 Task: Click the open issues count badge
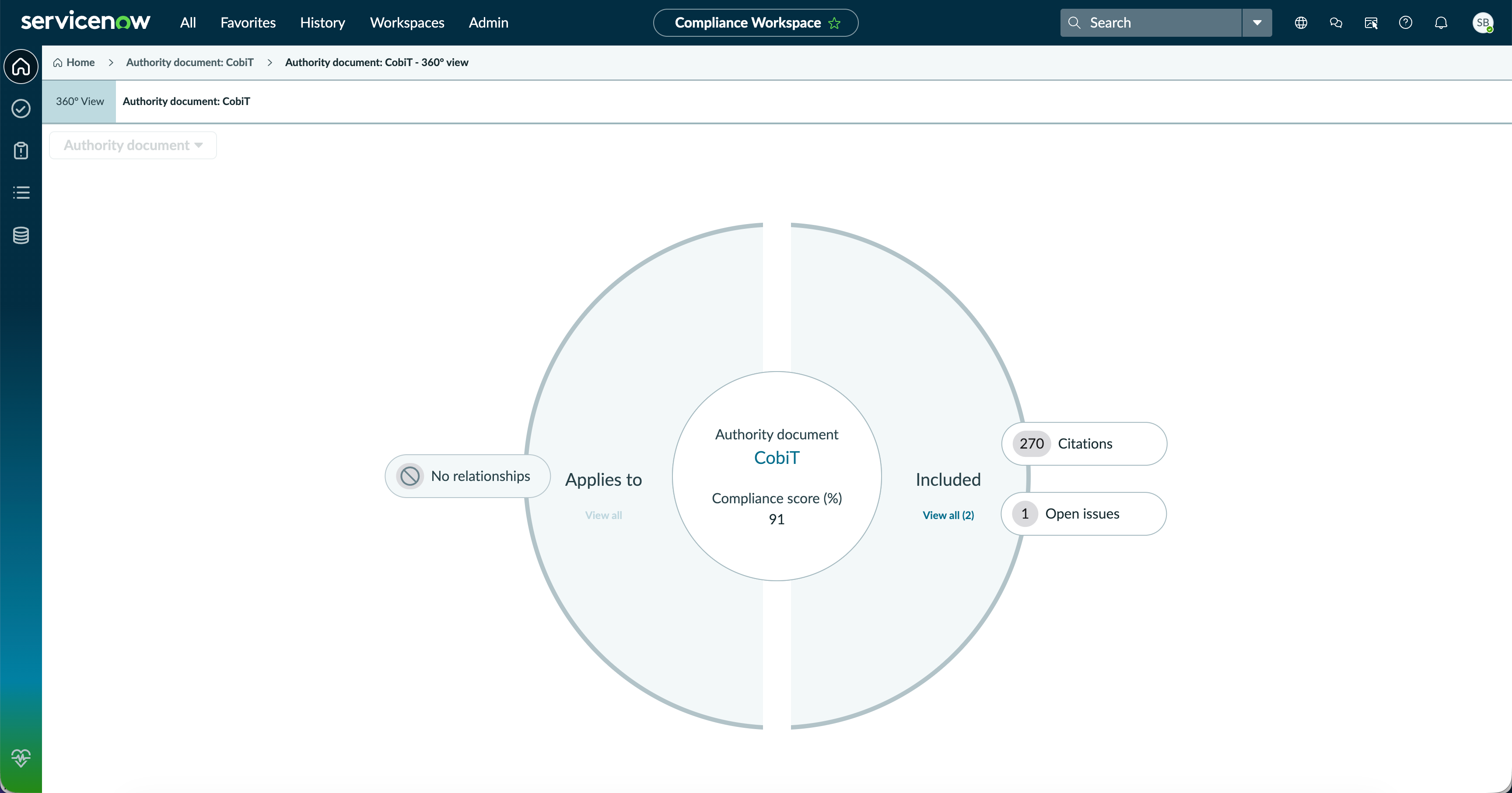click(1025, 514)
